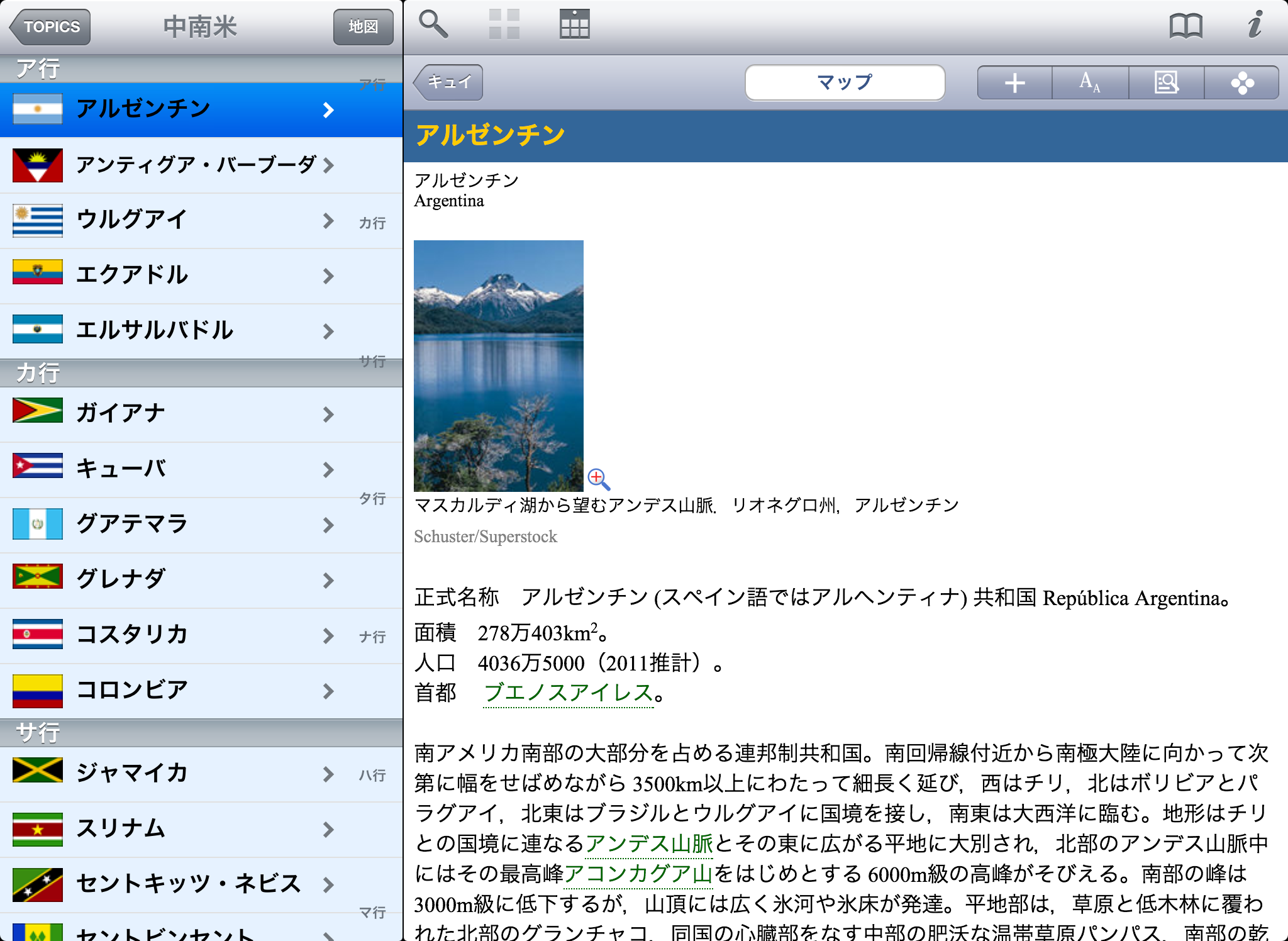Tap the magnifying glass search icon
Image resolution: width=1288 pixels, height=941 pixels.
click(x=433, y=25)
